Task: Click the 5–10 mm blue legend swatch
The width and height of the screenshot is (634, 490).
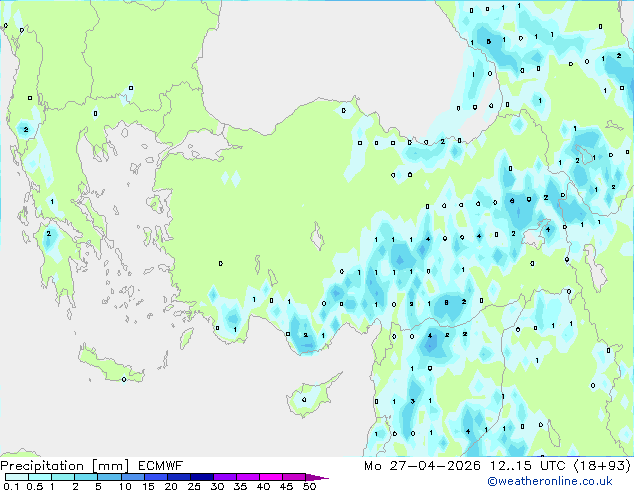Action: click(x=110, y=477)
